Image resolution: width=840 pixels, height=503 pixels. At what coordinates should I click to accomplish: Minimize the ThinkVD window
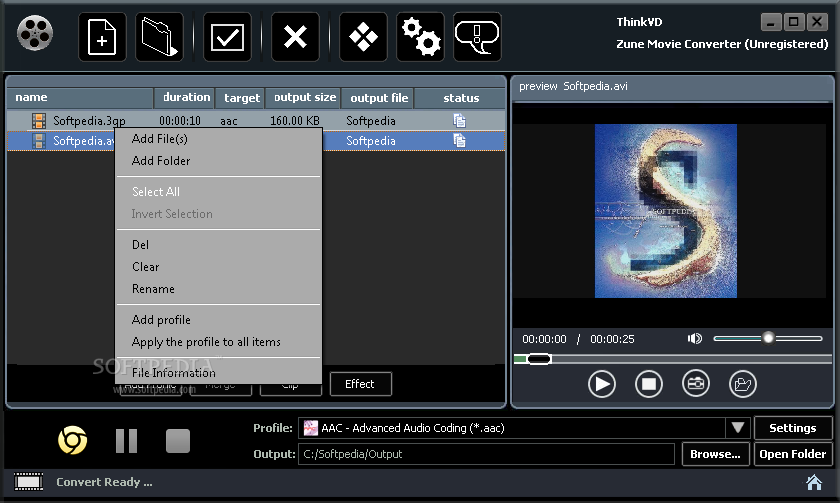pos(770,22)
